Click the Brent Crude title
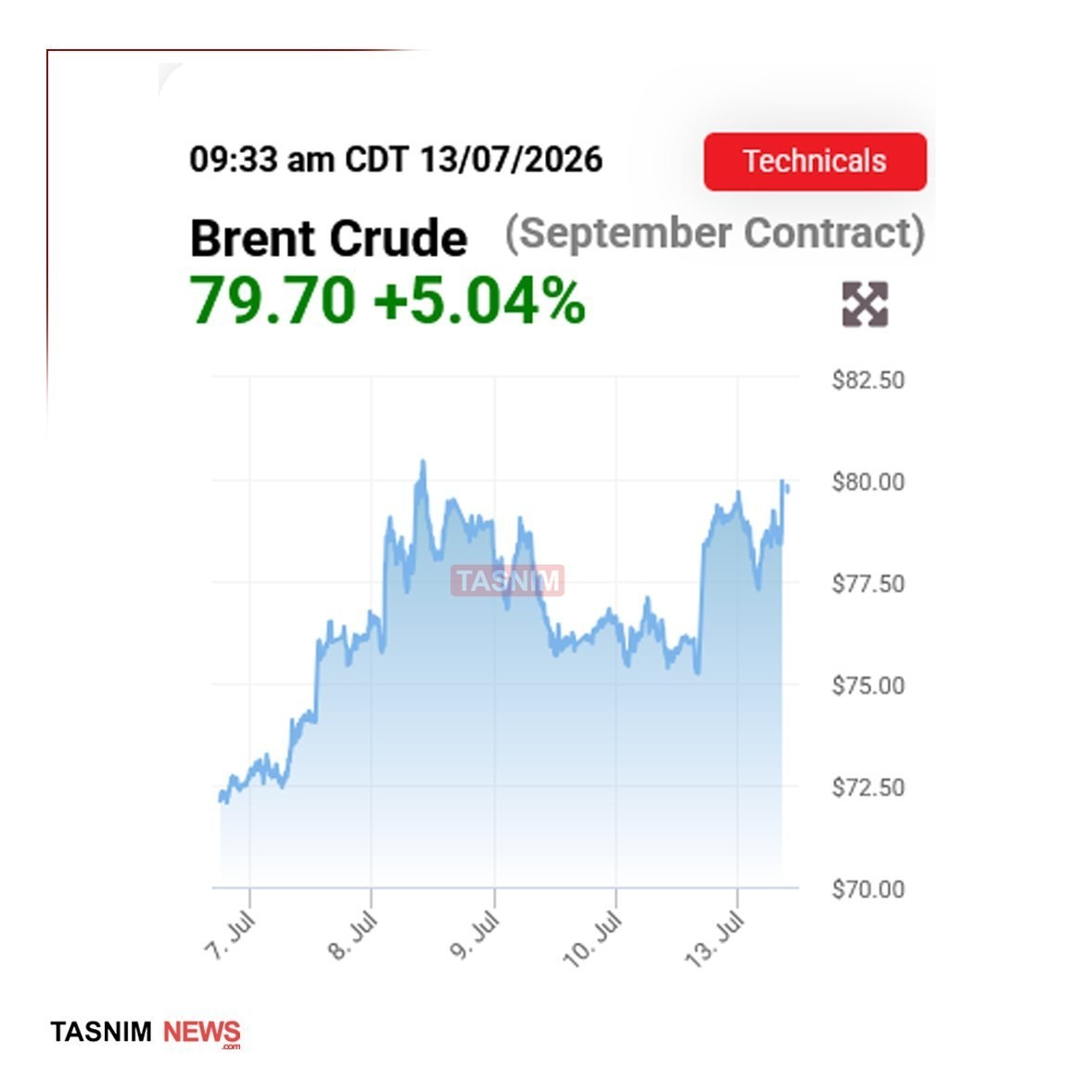The height and width of the screenshot is (1092, 1092). pos(328,238)
